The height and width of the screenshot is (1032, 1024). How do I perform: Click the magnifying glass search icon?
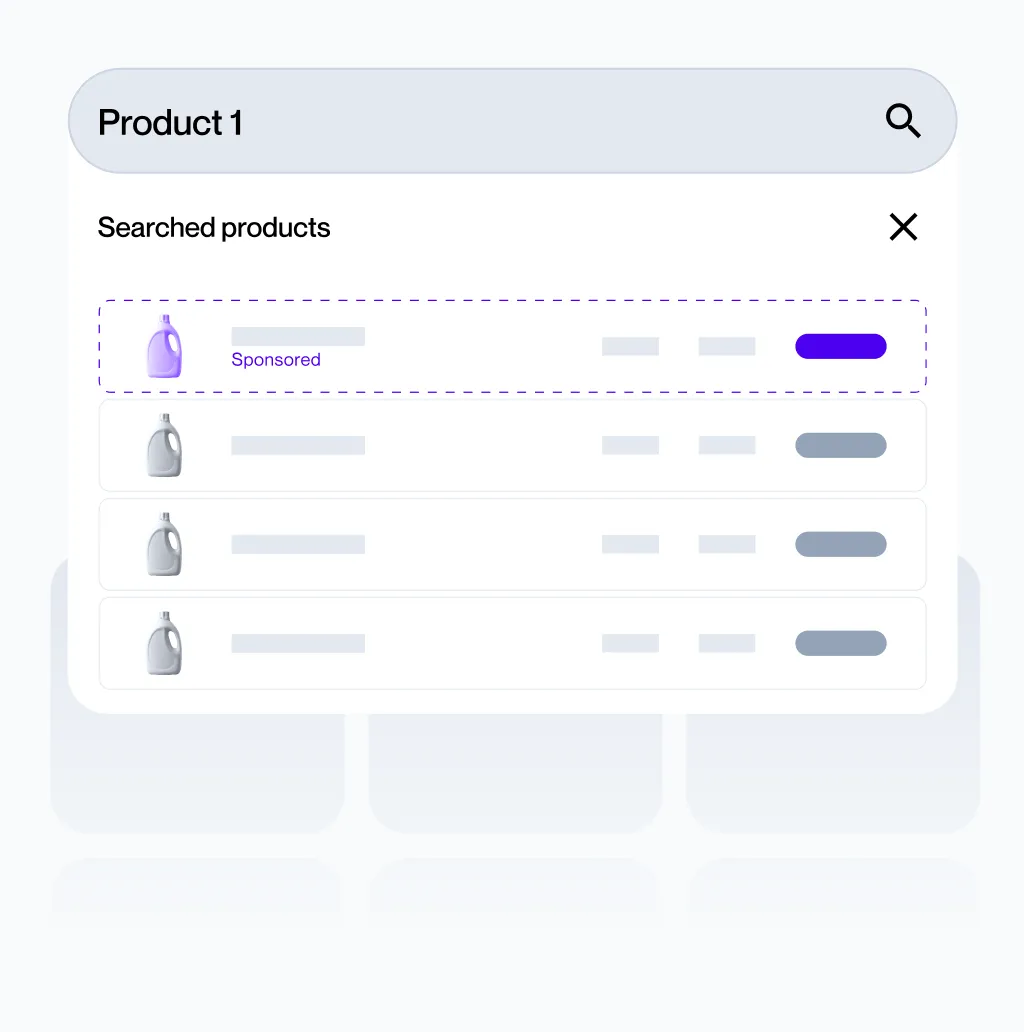tap(903, 122)
